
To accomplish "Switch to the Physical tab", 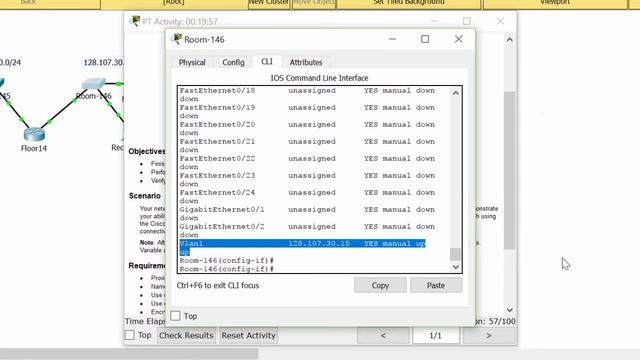I will tap(192, 62).
